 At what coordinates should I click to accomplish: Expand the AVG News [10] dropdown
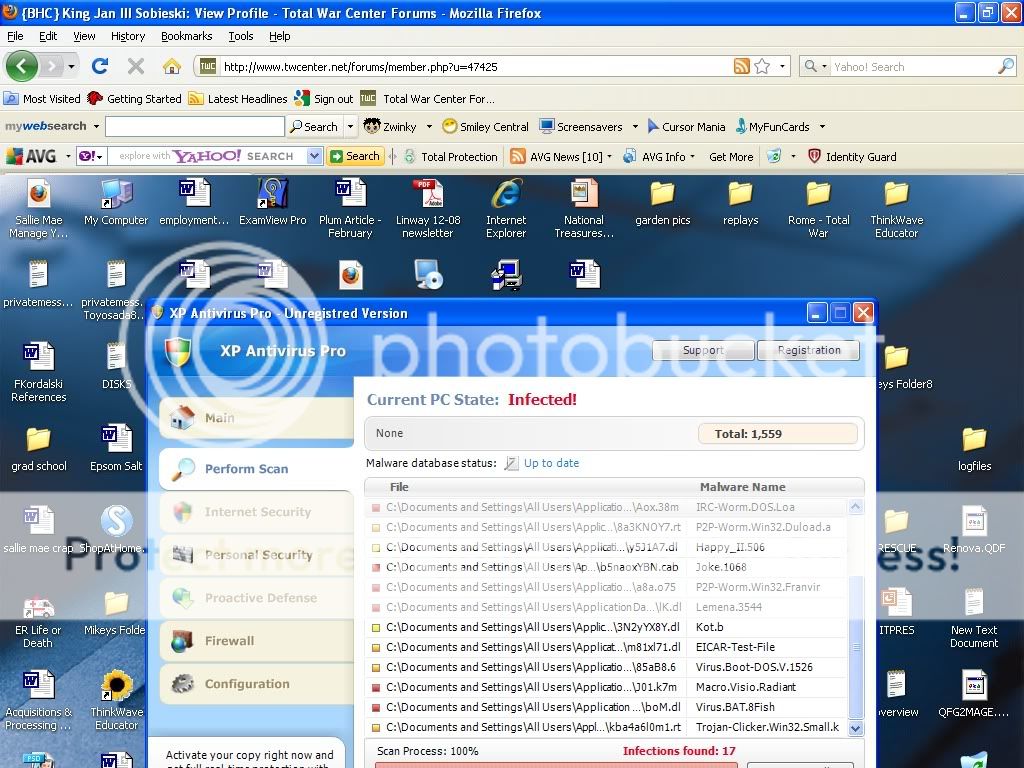click(x=610, y=157)
